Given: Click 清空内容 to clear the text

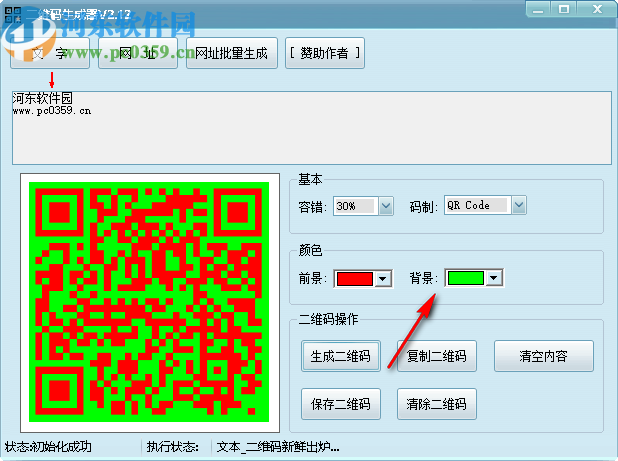Looking at the screenshot, I should (x=544, y=356).
